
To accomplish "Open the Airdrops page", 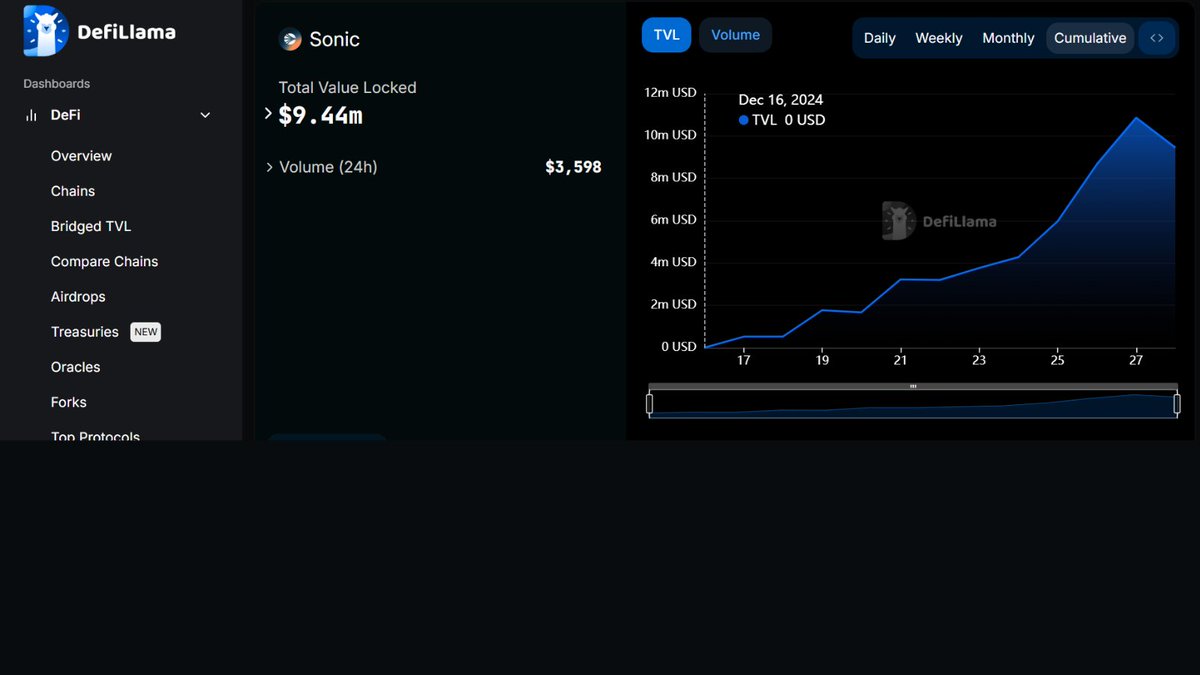I will tap(78, 297).
